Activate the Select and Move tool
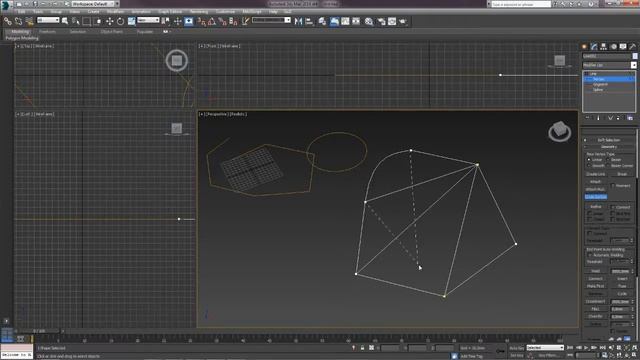The image size is (640, 360). pos(109,21)
